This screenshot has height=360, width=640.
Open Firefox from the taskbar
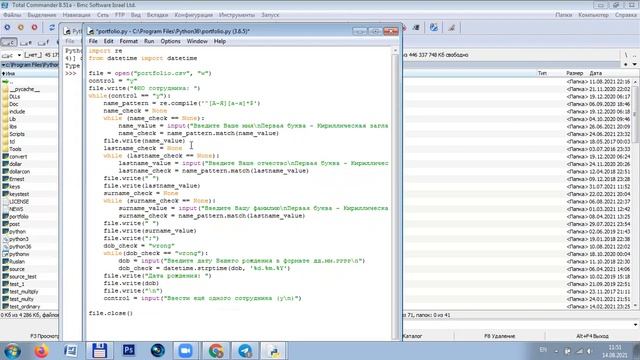(x=41, y=351)
